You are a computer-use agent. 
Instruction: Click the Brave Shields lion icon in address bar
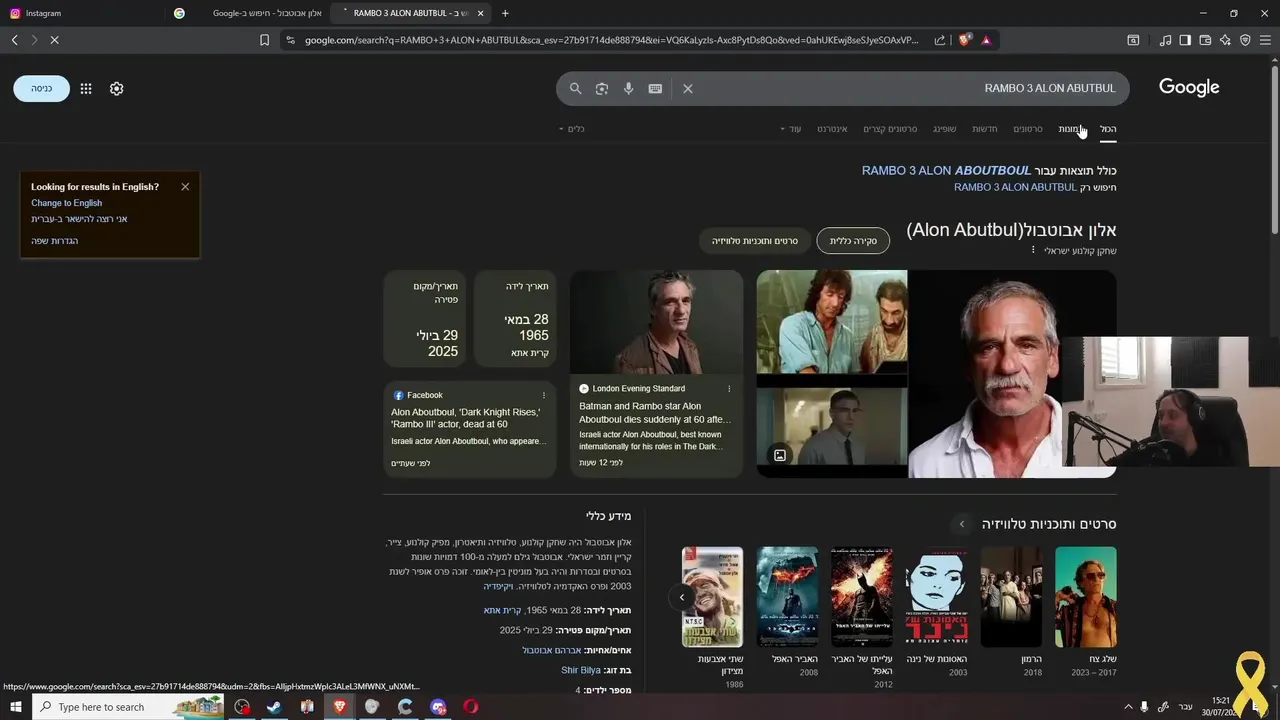[x=964, y=40]
